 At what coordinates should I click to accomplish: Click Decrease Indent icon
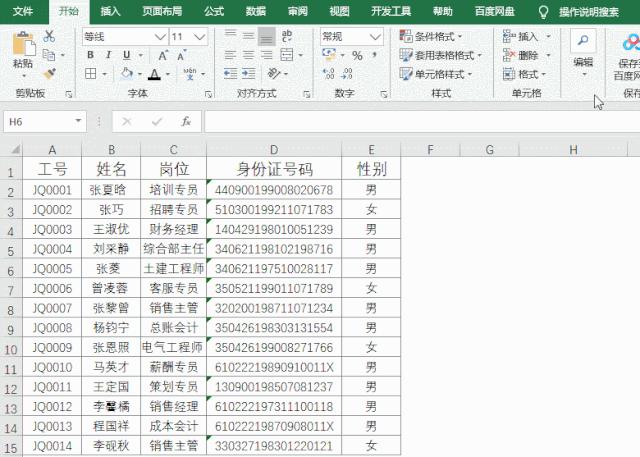[230, 74]
